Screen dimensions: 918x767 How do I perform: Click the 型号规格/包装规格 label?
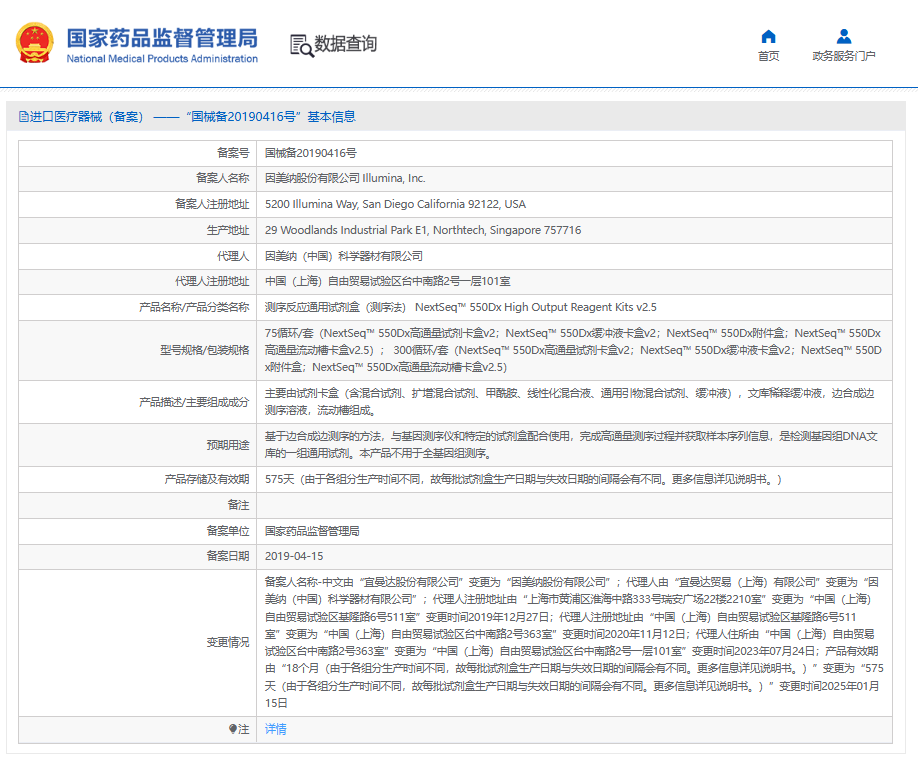(204, 350)
